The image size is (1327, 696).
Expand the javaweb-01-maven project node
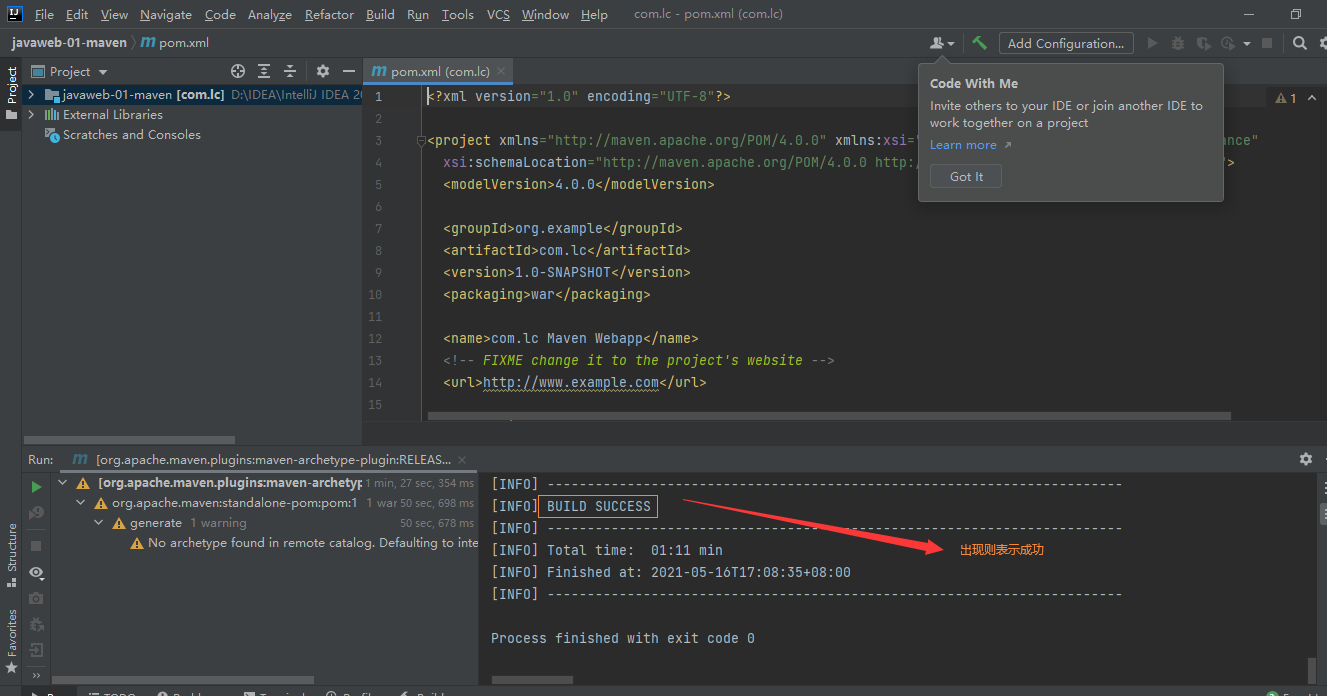(31, 95)
